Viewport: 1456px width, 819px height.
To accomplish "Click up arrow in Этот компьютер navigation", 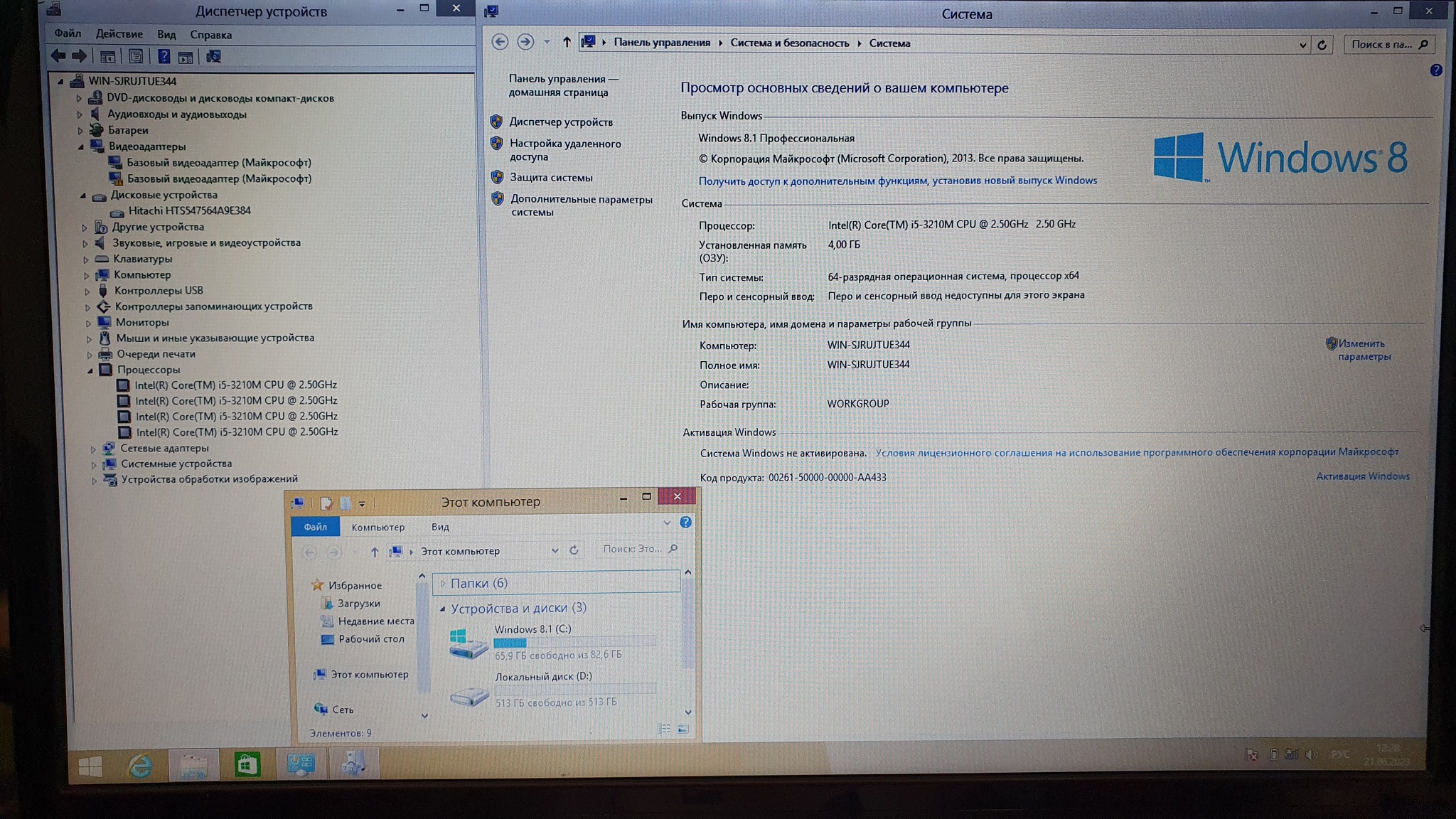I will point(375,552).
